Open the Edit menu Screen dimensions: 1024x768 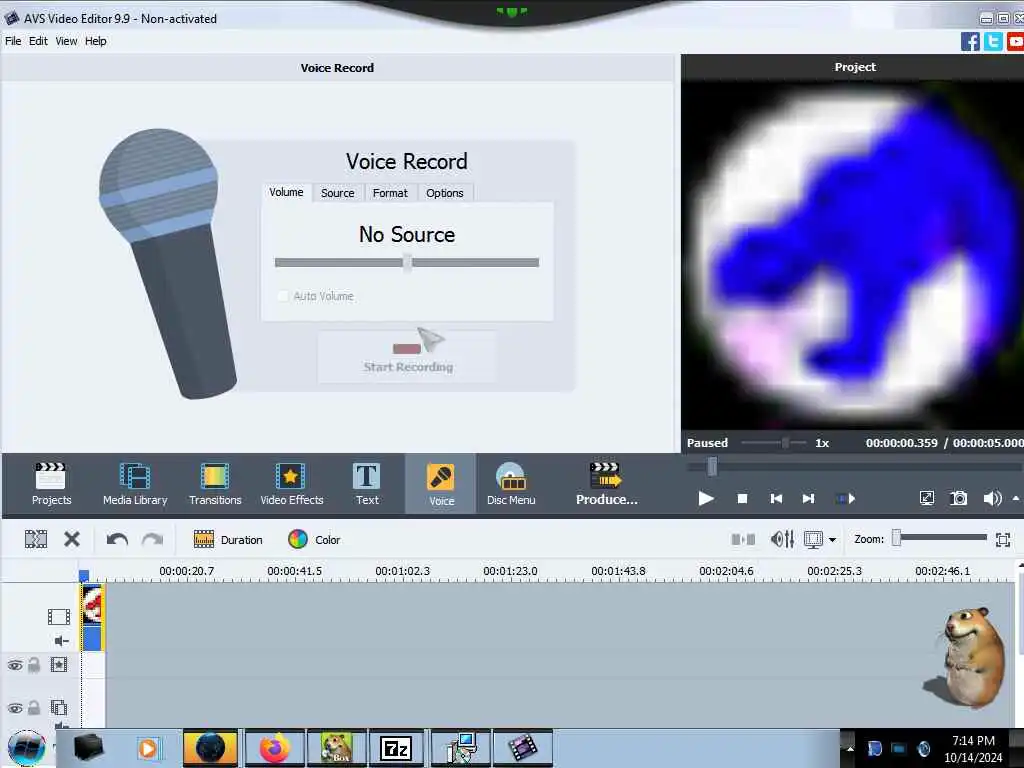pyautogui.click(x=38, y=40)
